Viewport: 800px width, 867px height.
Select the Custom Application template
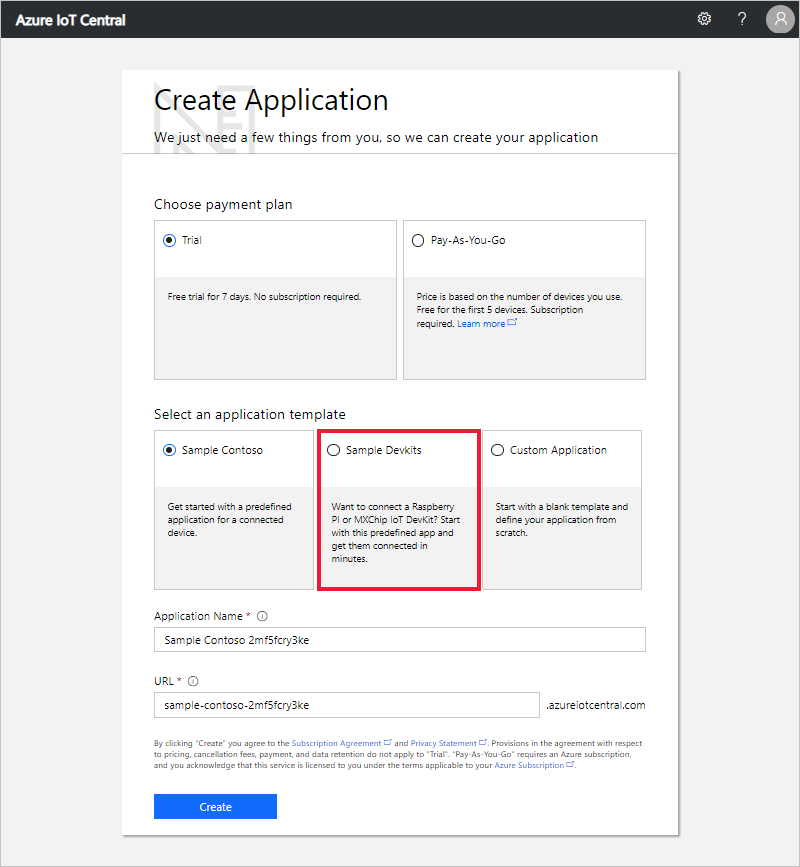(x=498, y=450)
